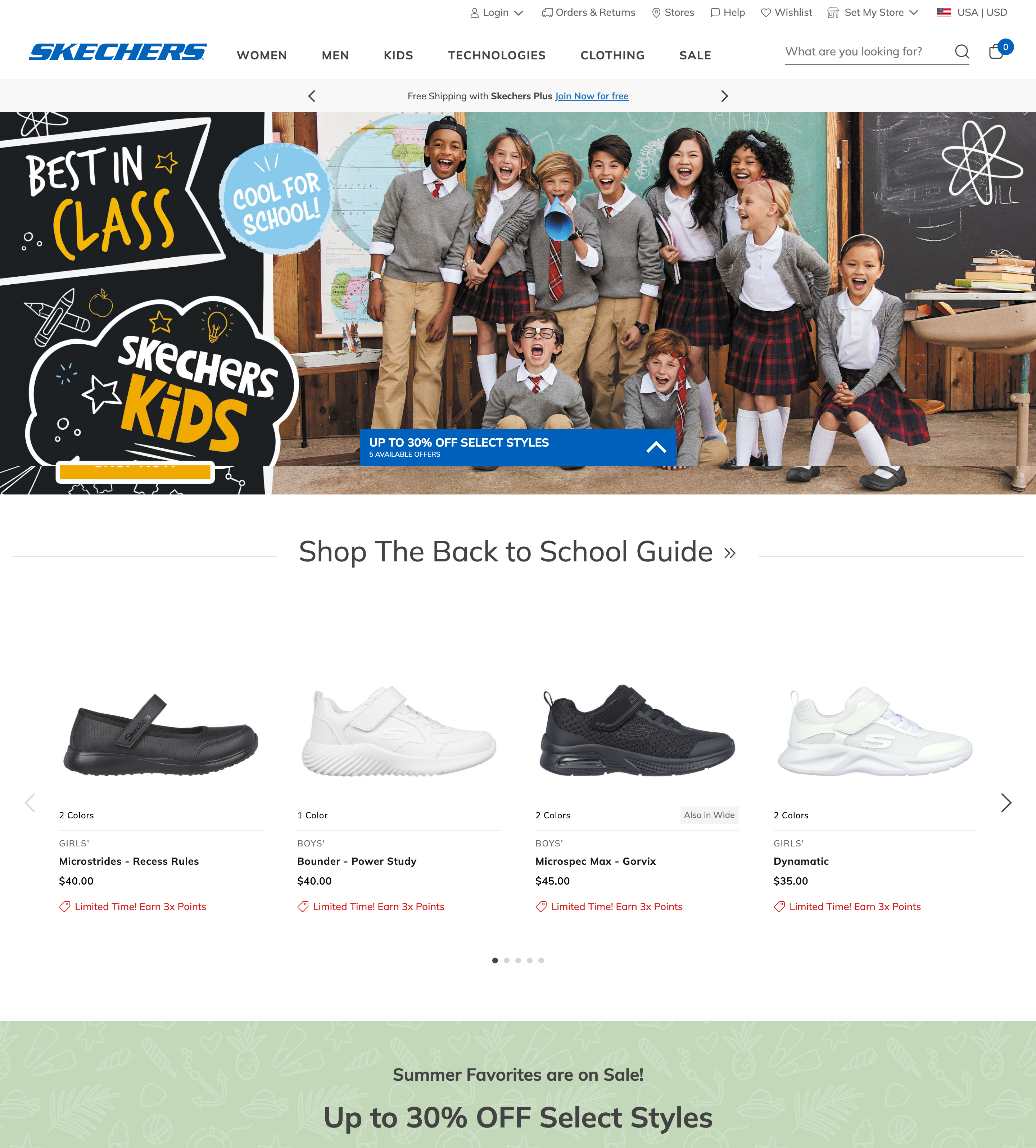Open Shop The Back to School Guide

pyautogui.click(x=517, y=552)
